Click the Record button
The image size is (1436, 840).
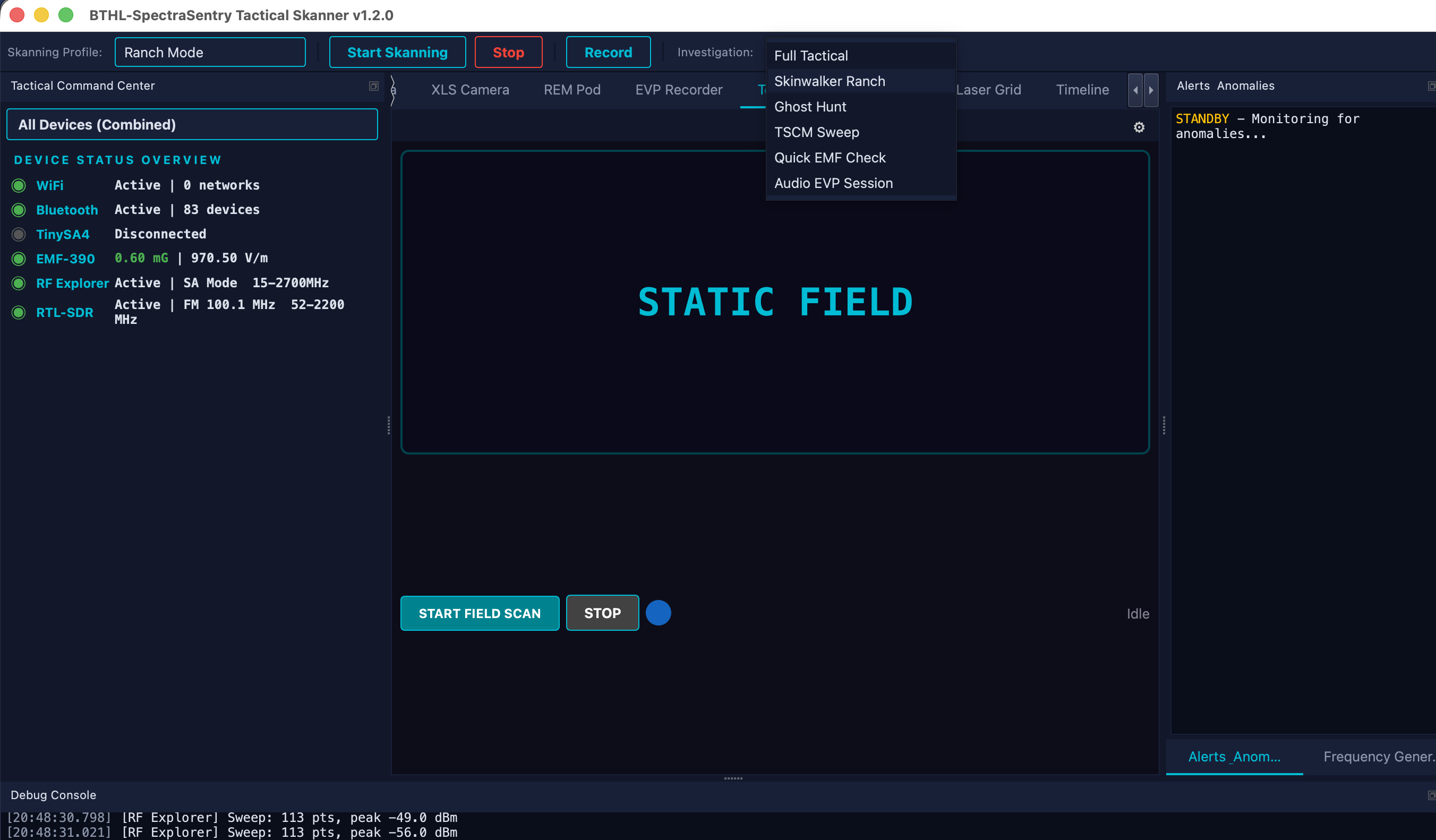point(608,53)
